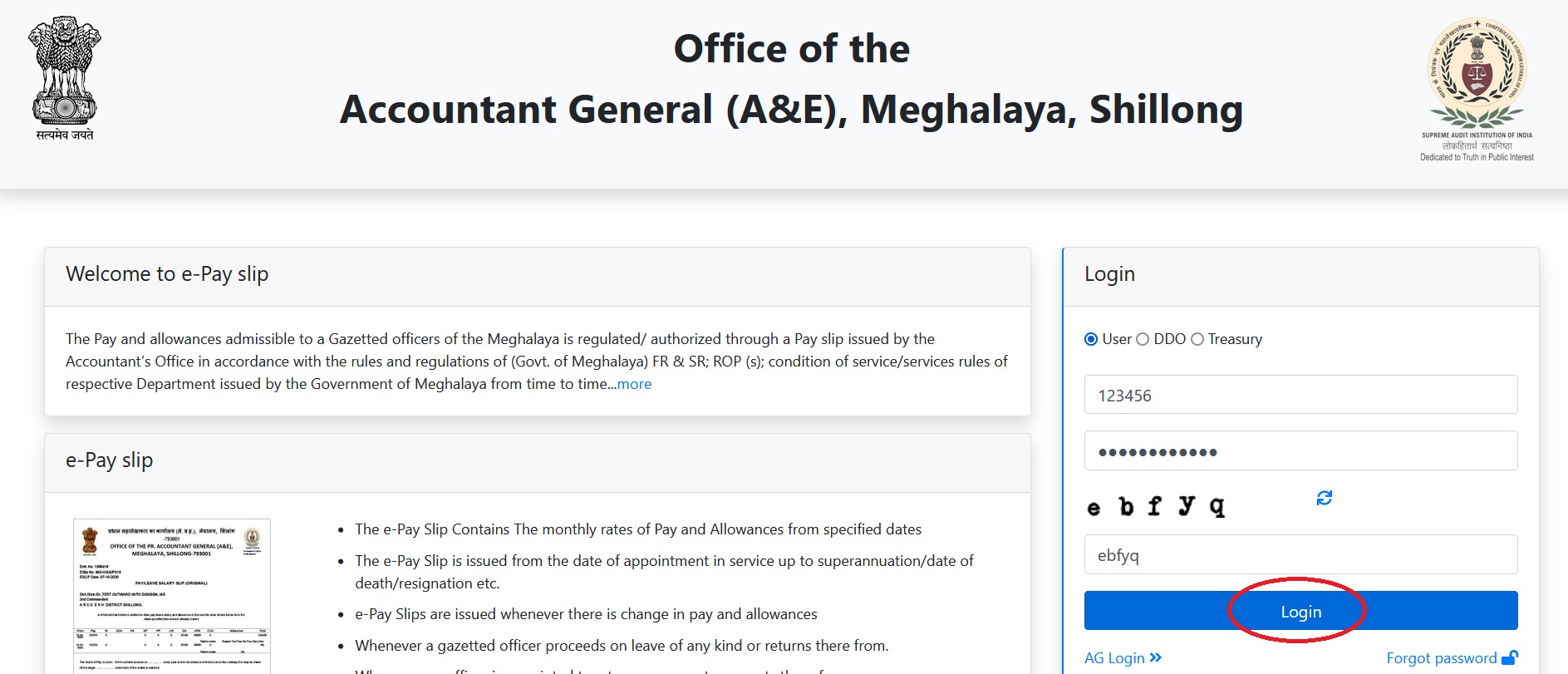Image resolution: width=1568 pixels, height=674 pixels.
Task: Click the sample e-Pay slip thumbnail image
Action: pos(172,596)
